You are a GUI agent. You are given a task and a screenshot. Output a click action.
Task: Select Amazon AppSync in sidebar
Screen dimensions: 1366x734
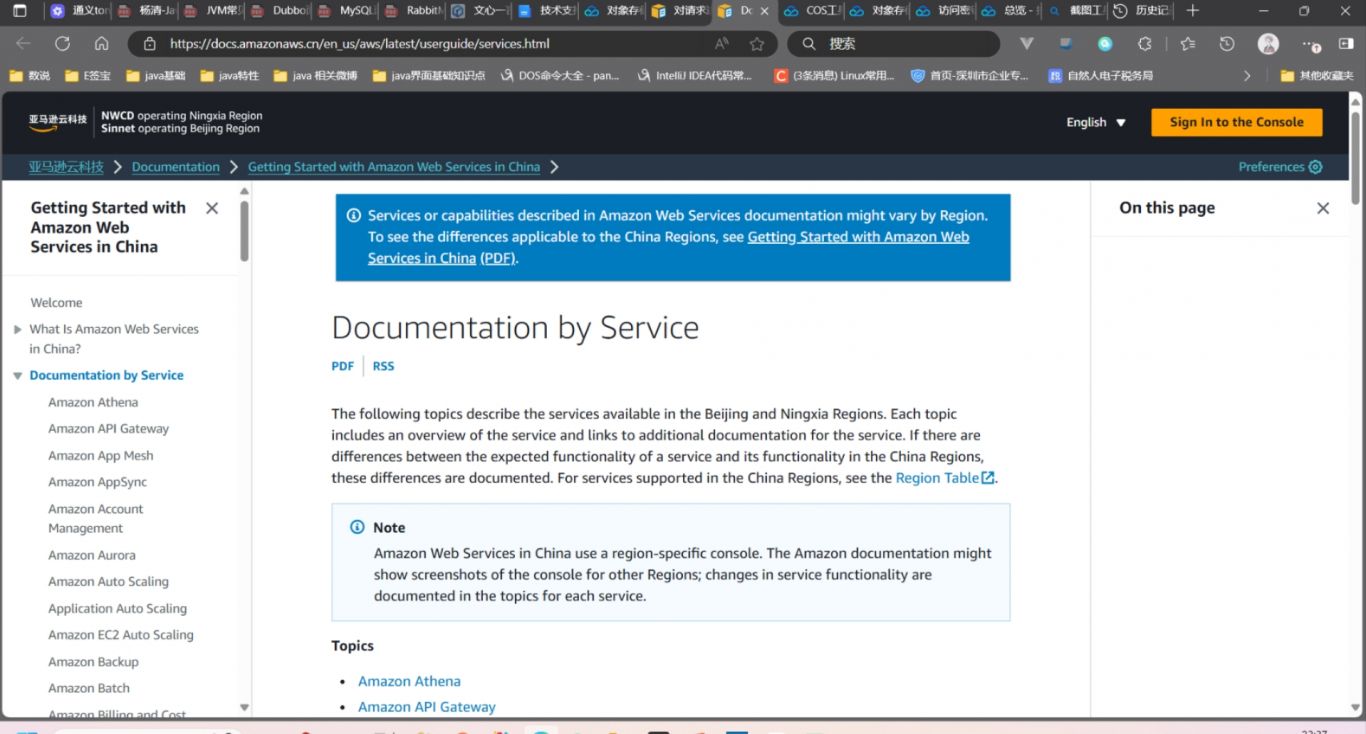[x=97, y=482]
